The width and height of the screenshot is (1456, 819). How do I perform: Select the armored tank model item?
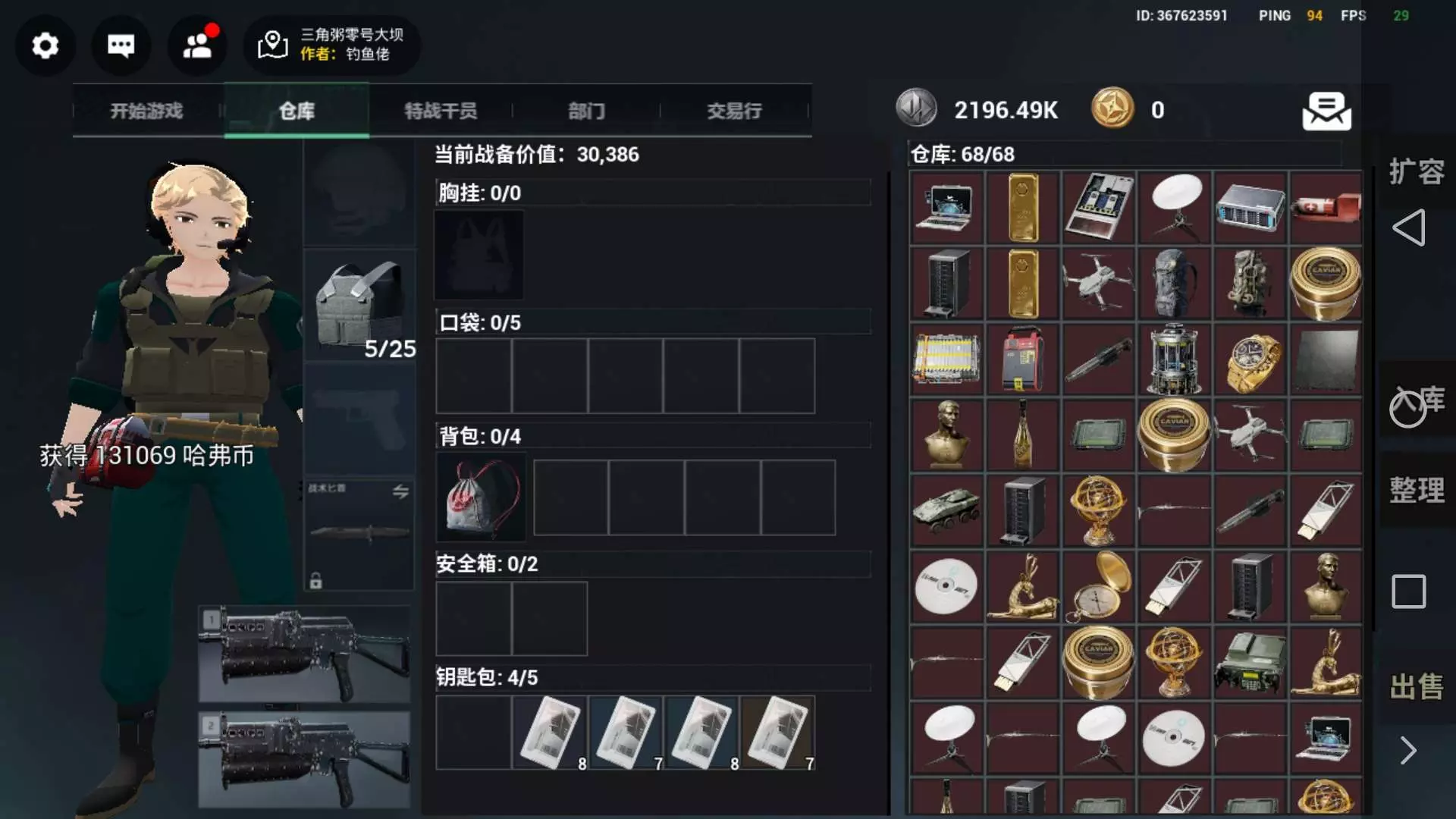pyautogui.click(x=946, y=510)
